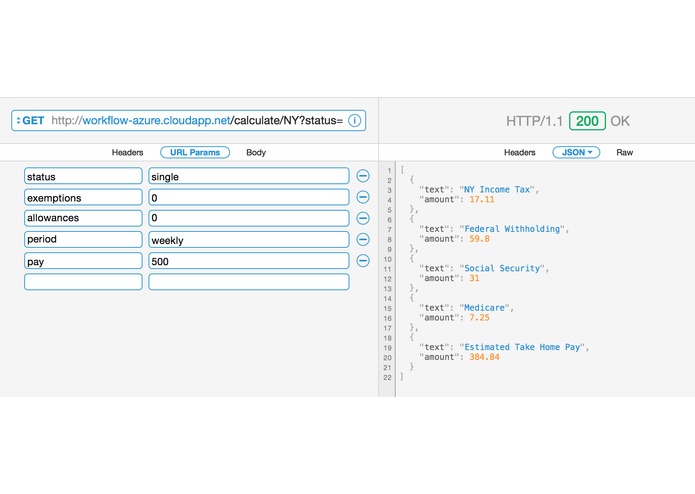Remove the exemptions parameter row
The width and height of the screenshot is (695, 494).
pos(363,197)
